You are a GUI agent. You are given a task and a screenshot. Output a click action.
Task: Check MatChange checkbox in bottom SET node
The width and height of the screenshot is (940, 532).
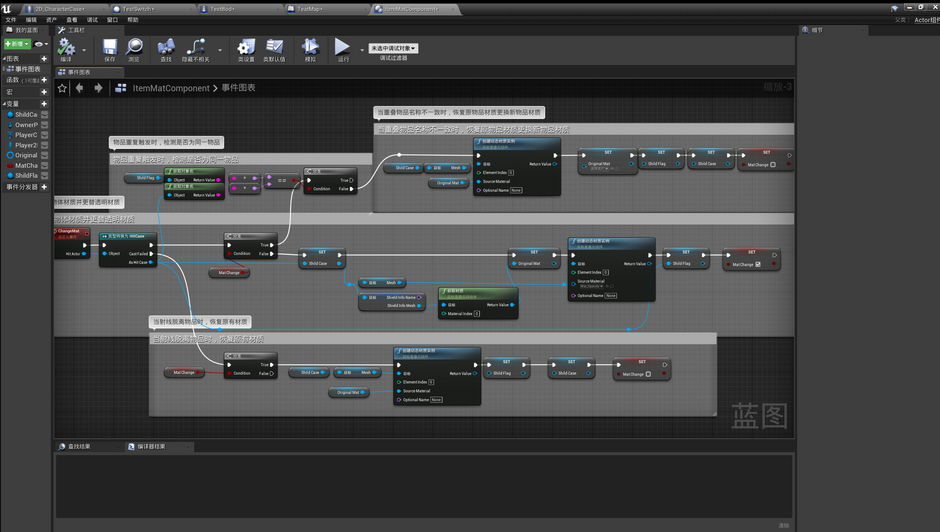(648, 374)
